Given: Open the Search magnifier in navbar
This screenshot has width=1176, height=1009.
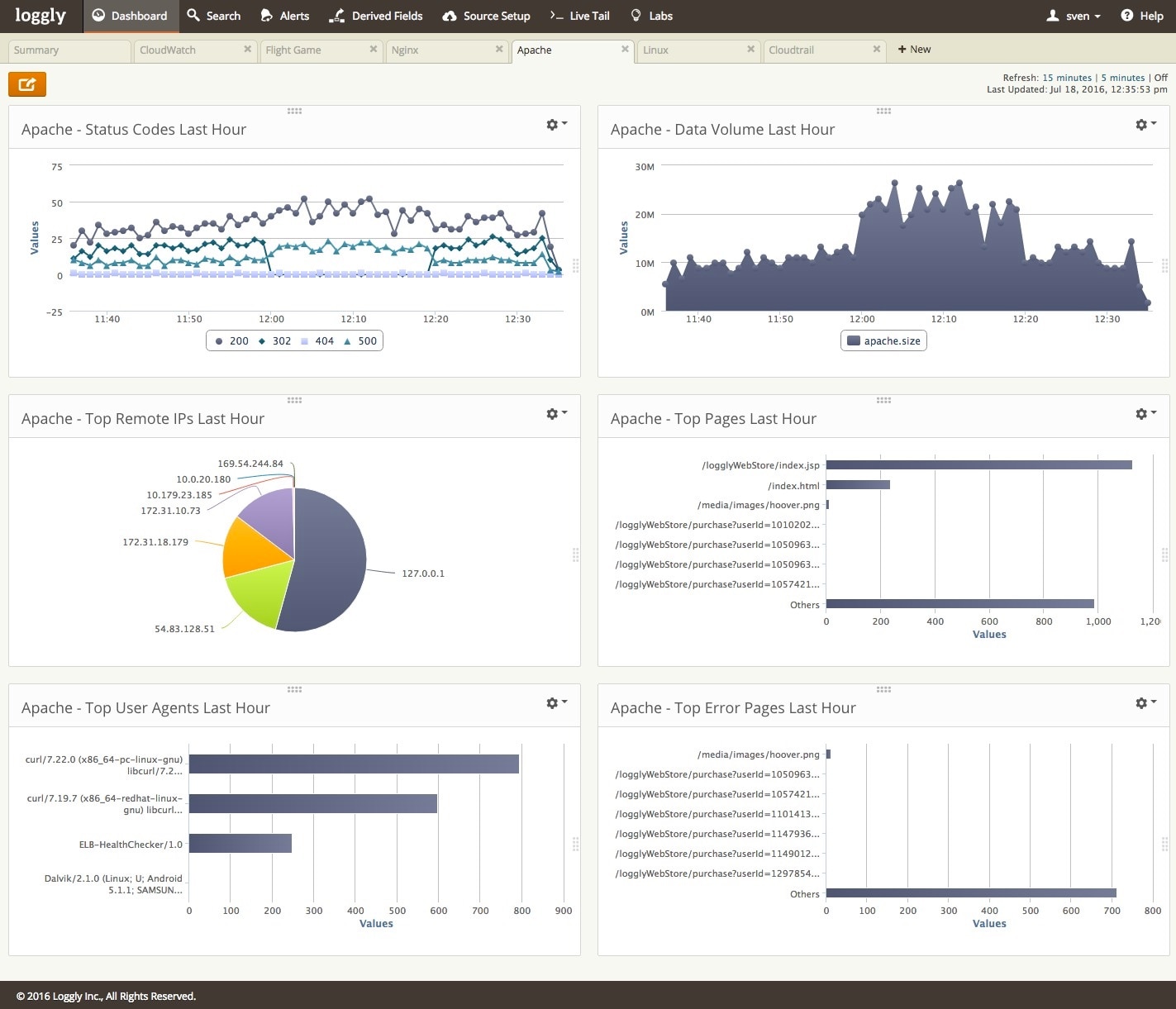Looking at the screenshot, I should tap(193, 16).
